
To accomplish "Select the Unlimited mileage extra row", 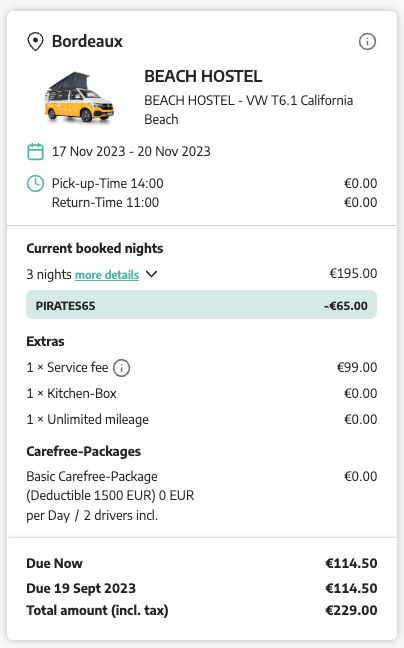I will [x=202, y=419].
